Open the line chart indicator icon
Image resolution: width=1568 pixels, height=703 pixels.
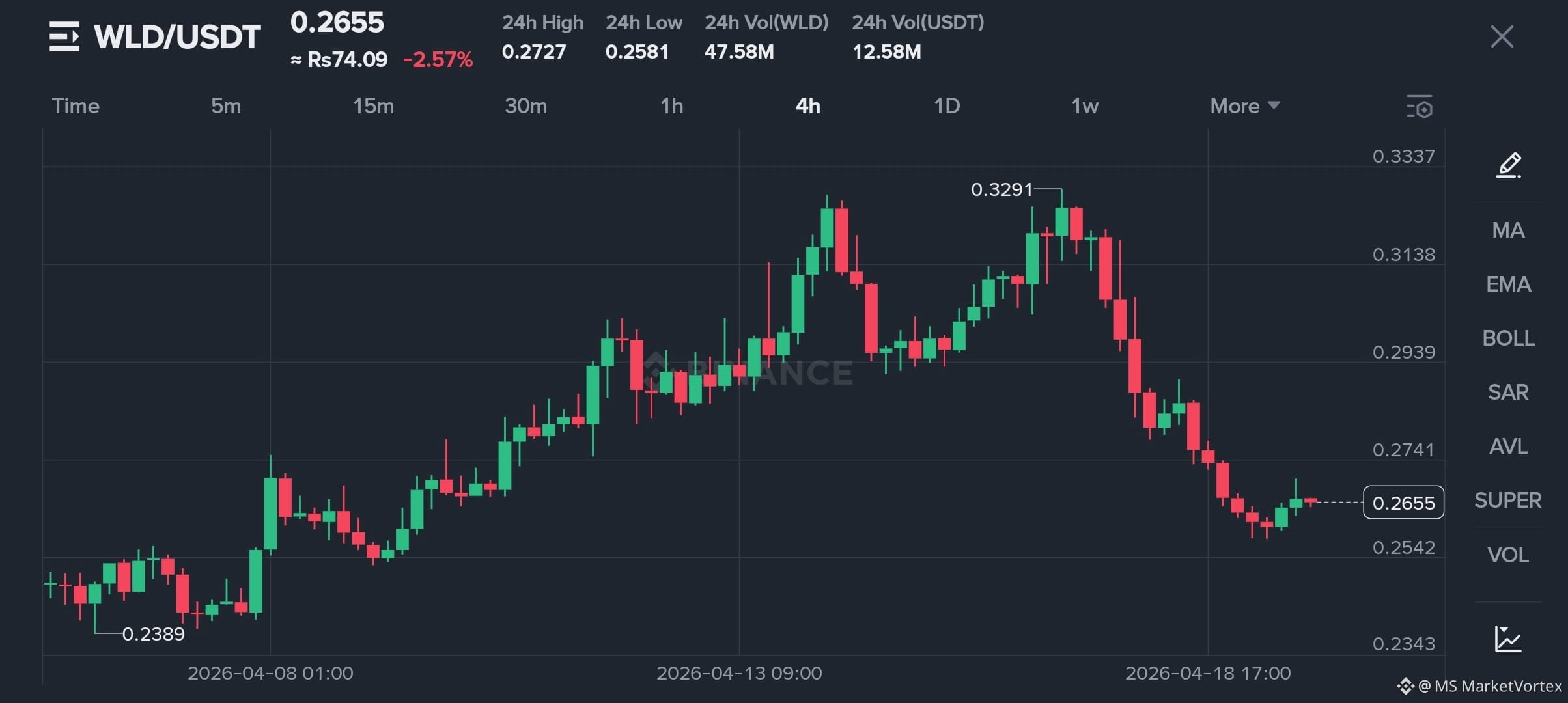[x=1508, y=639]
